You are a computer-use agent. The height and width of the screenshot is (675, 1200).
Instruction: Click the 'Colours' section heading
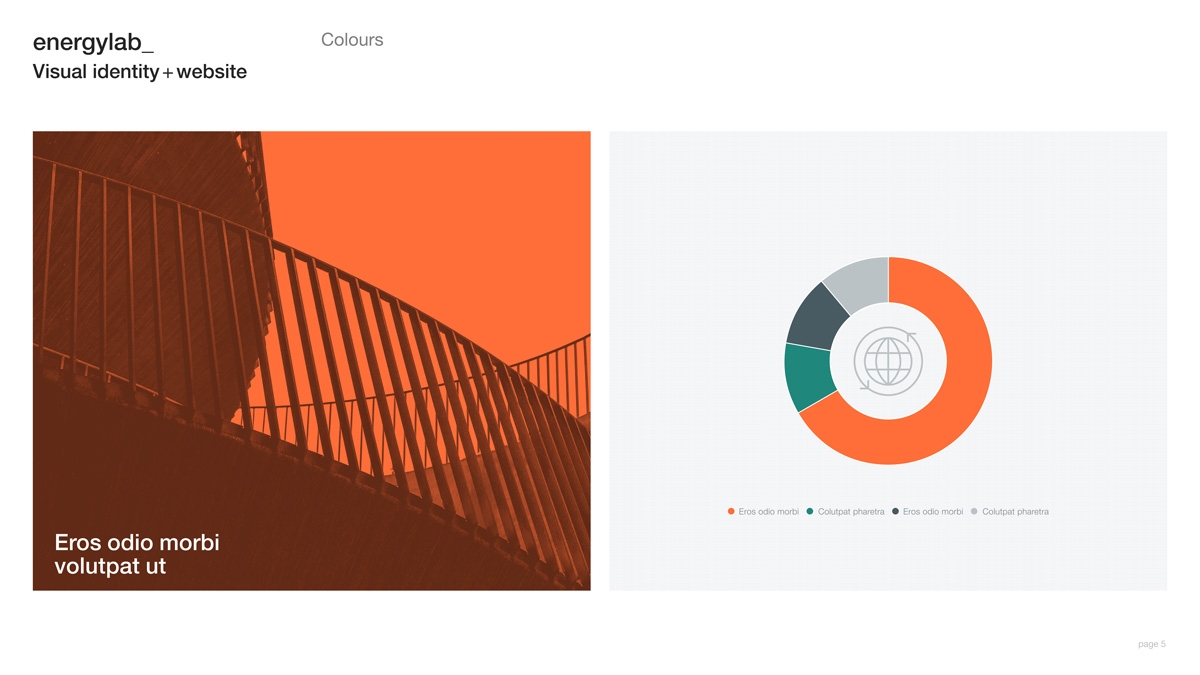352,40
